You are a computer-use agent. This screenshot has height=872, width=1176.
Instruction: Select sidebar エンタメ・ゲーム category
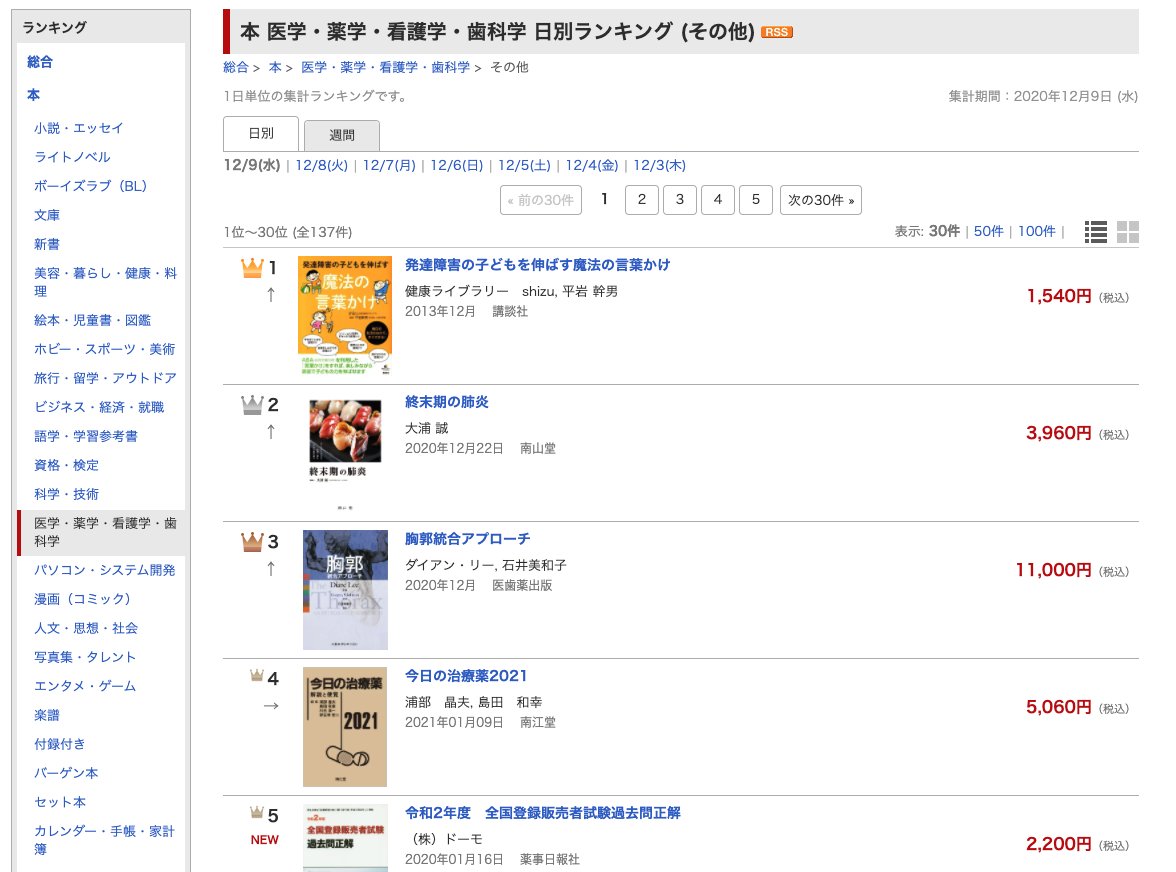click(85, 686)
